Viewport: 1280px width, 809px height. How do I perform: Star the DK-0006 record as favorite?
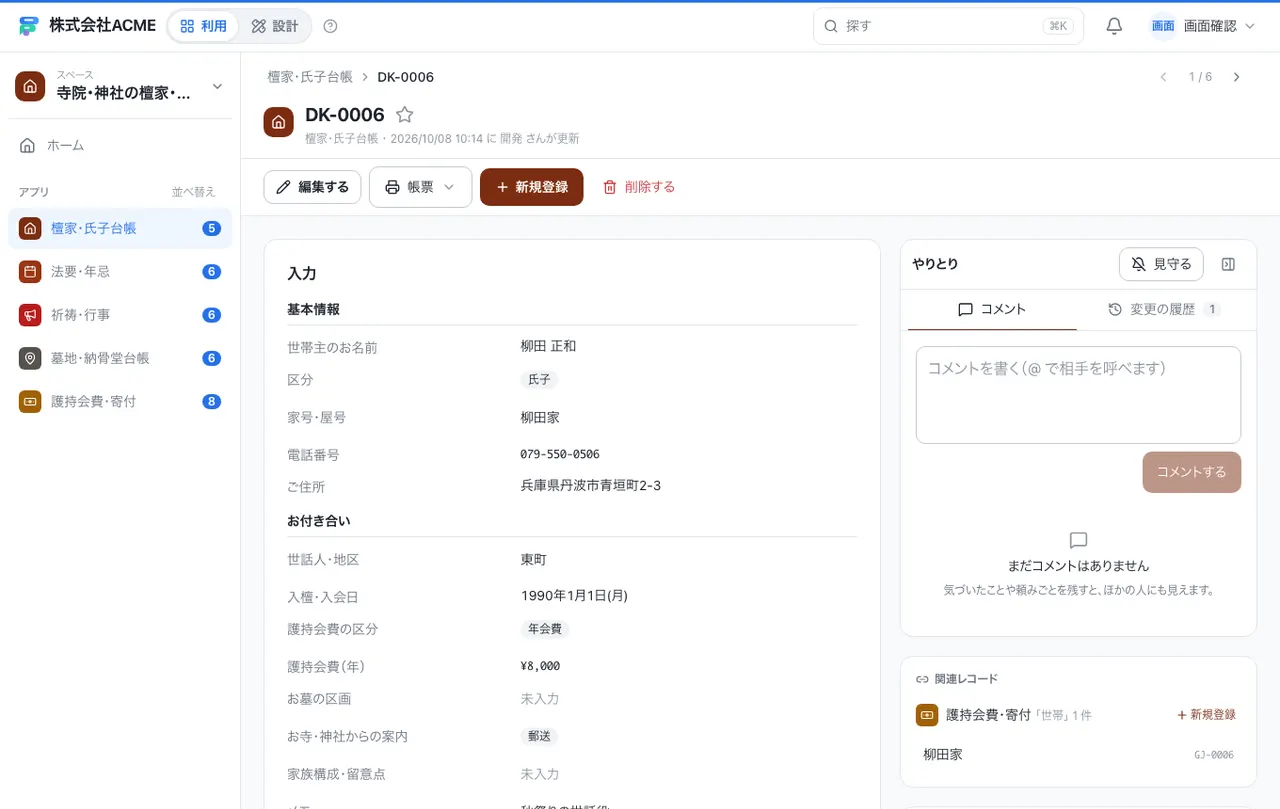coord(405,115)
